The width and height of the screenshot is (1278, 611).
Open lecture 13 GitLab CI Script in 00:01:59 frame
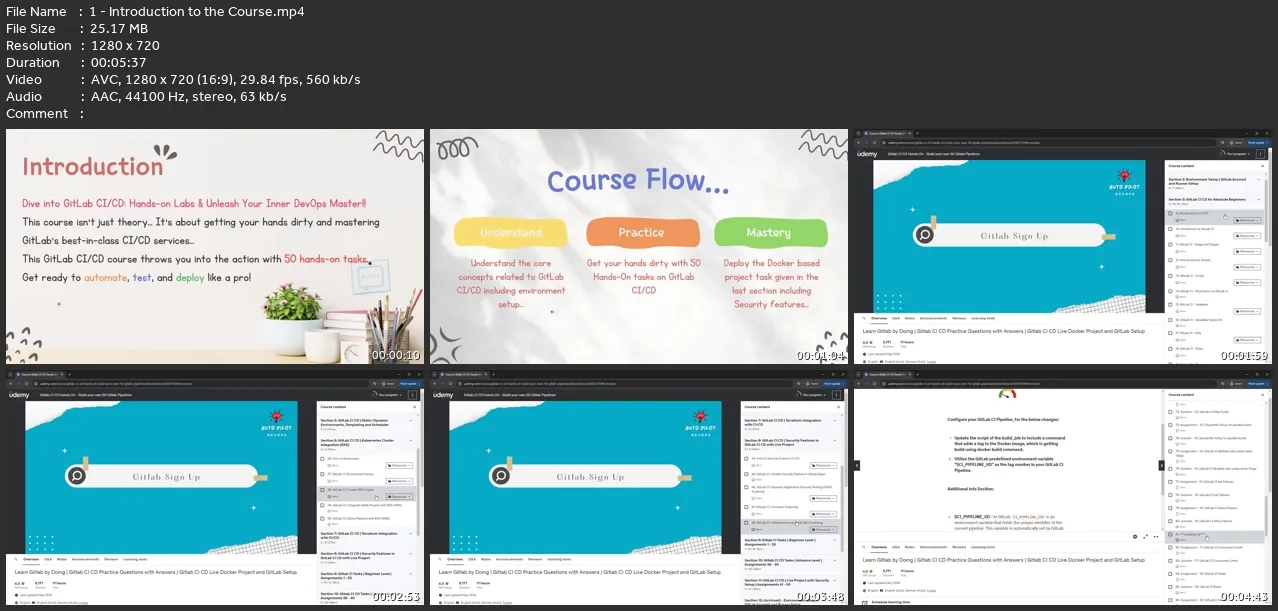tap(1190, 275)
